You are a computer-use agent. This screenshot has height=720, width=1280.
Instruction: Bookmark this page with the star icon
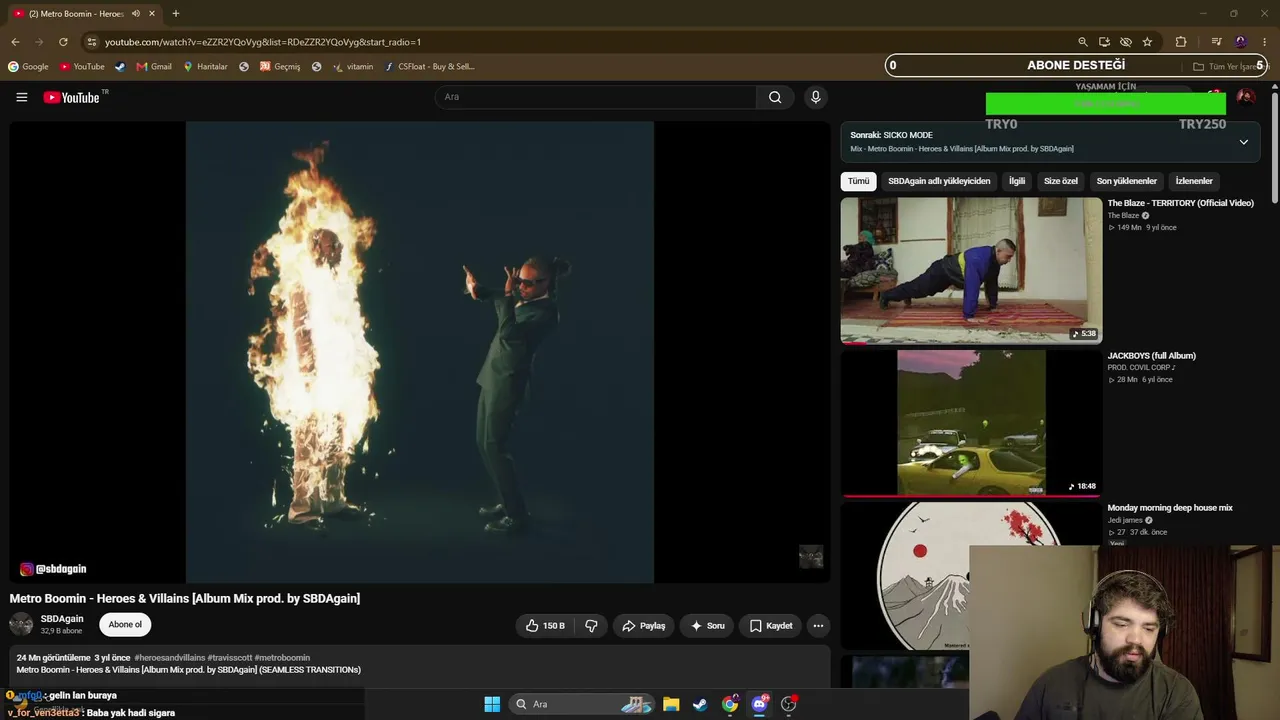click(x=1147, y=42)
